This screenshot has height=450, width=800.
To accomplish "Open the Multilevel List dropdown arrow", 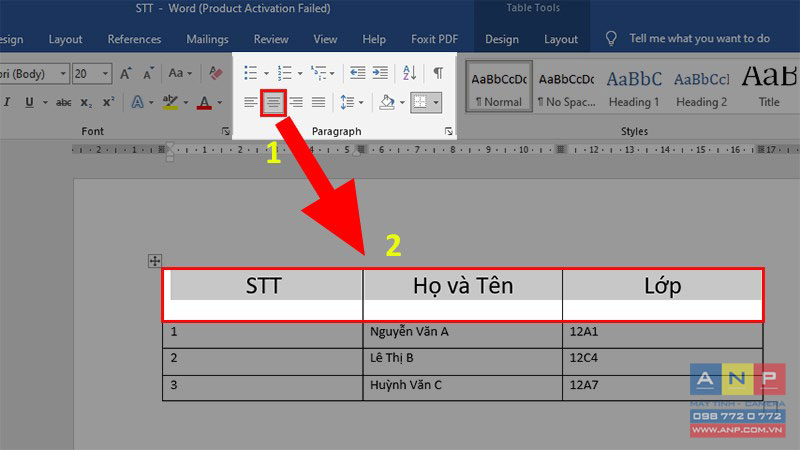I will coord(332,73).
